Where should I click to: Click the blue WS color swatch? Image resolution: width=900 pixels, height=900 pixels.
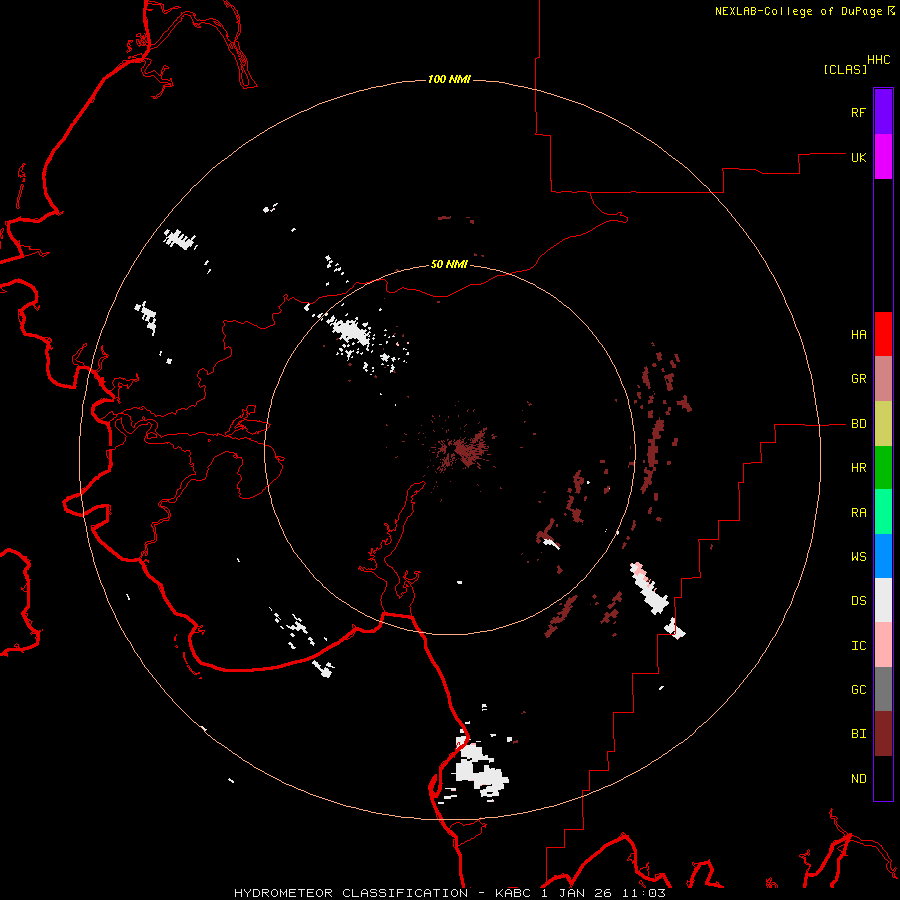click(x=883, y=556)
